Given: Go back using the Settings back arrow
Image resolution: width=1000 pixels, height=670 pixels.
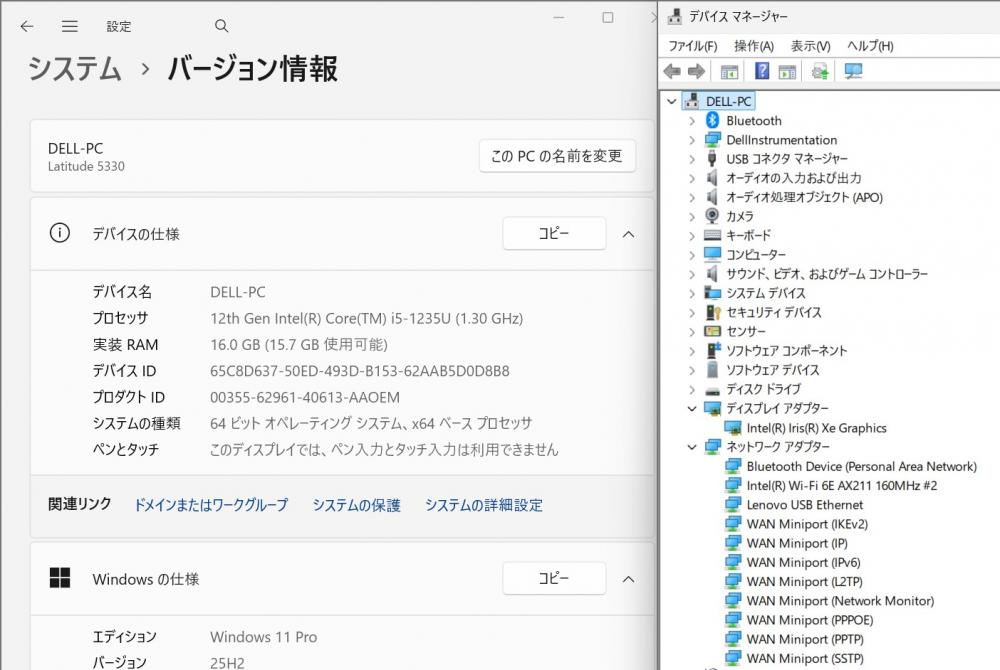Looking at the screenshot, I should tap(26, 26).
